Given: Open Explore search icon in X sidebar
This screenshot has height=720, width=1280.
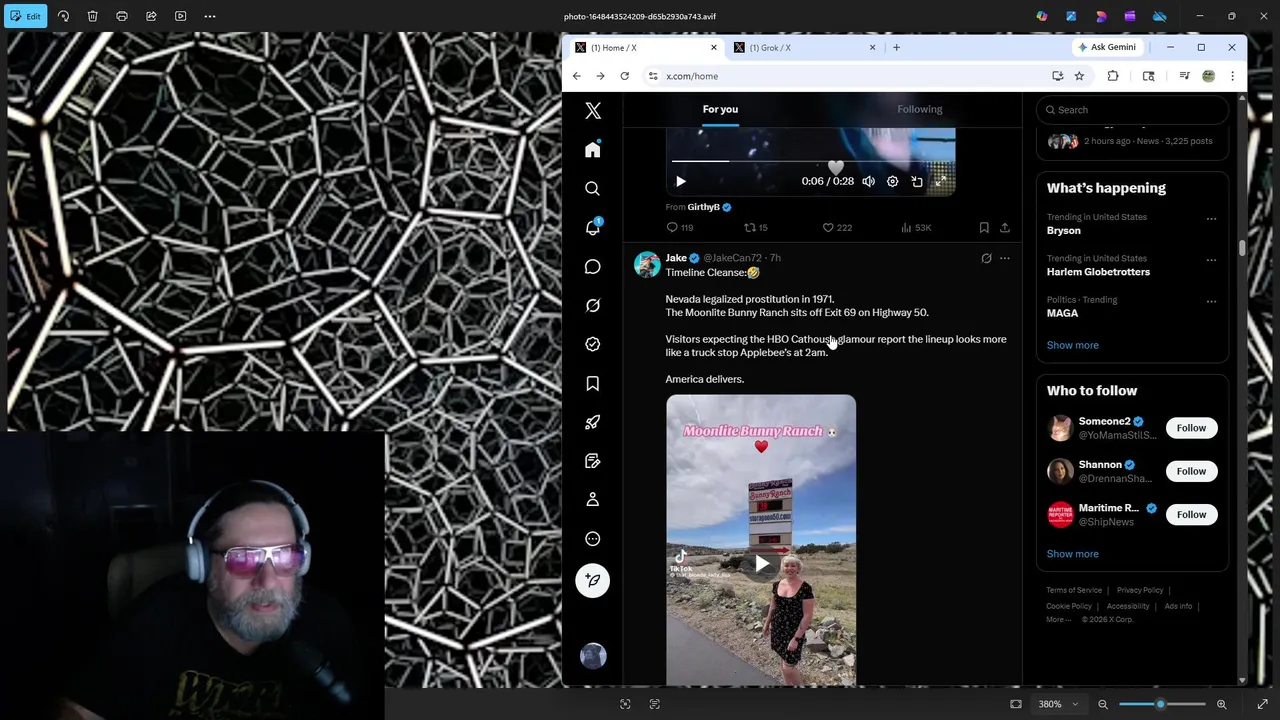Looking at the screenshot, I should [x=593, y=188].
